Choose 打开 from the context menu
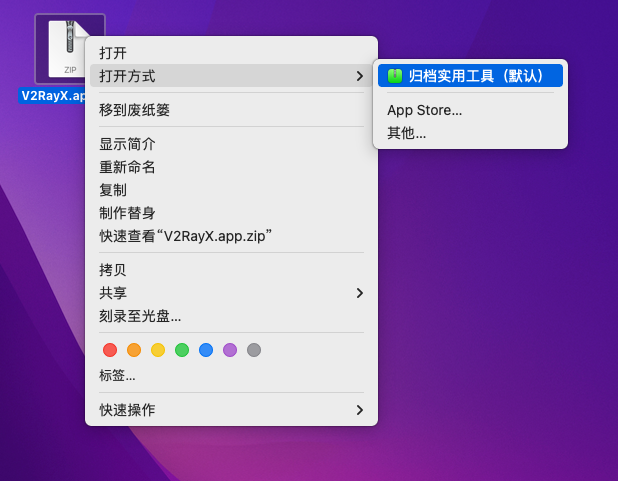 [113, 53]
